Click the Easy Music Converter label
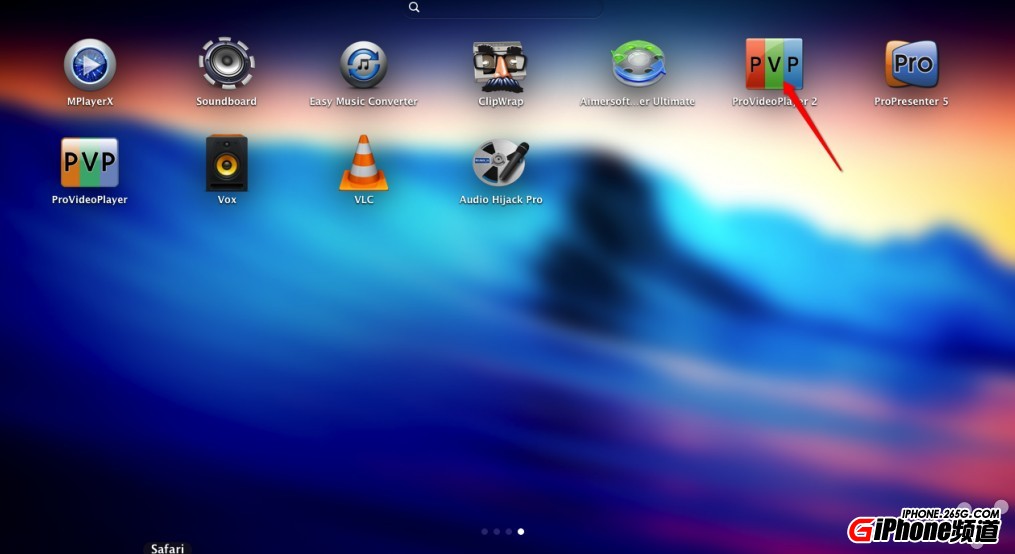This screenshot has width=1015, height=554. click(364, 102)
